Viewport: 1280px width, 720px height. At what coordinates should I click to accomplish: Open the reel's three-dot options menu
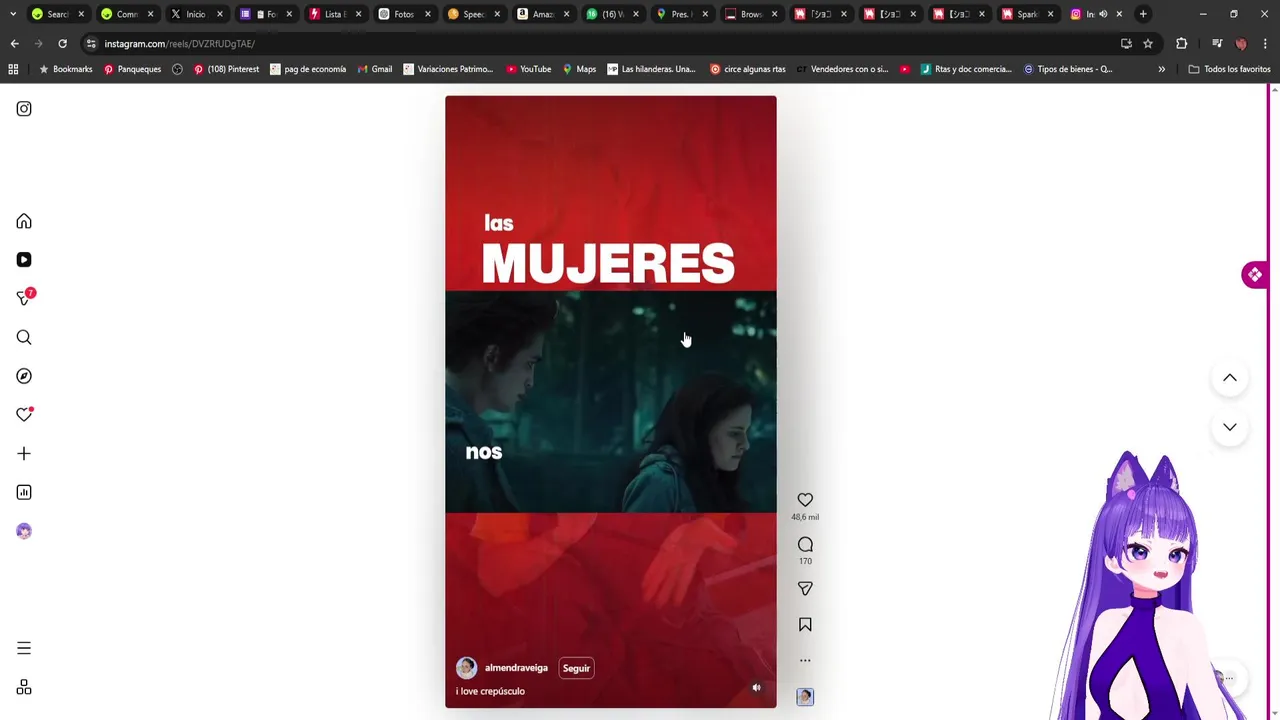(x=805, y=660)
